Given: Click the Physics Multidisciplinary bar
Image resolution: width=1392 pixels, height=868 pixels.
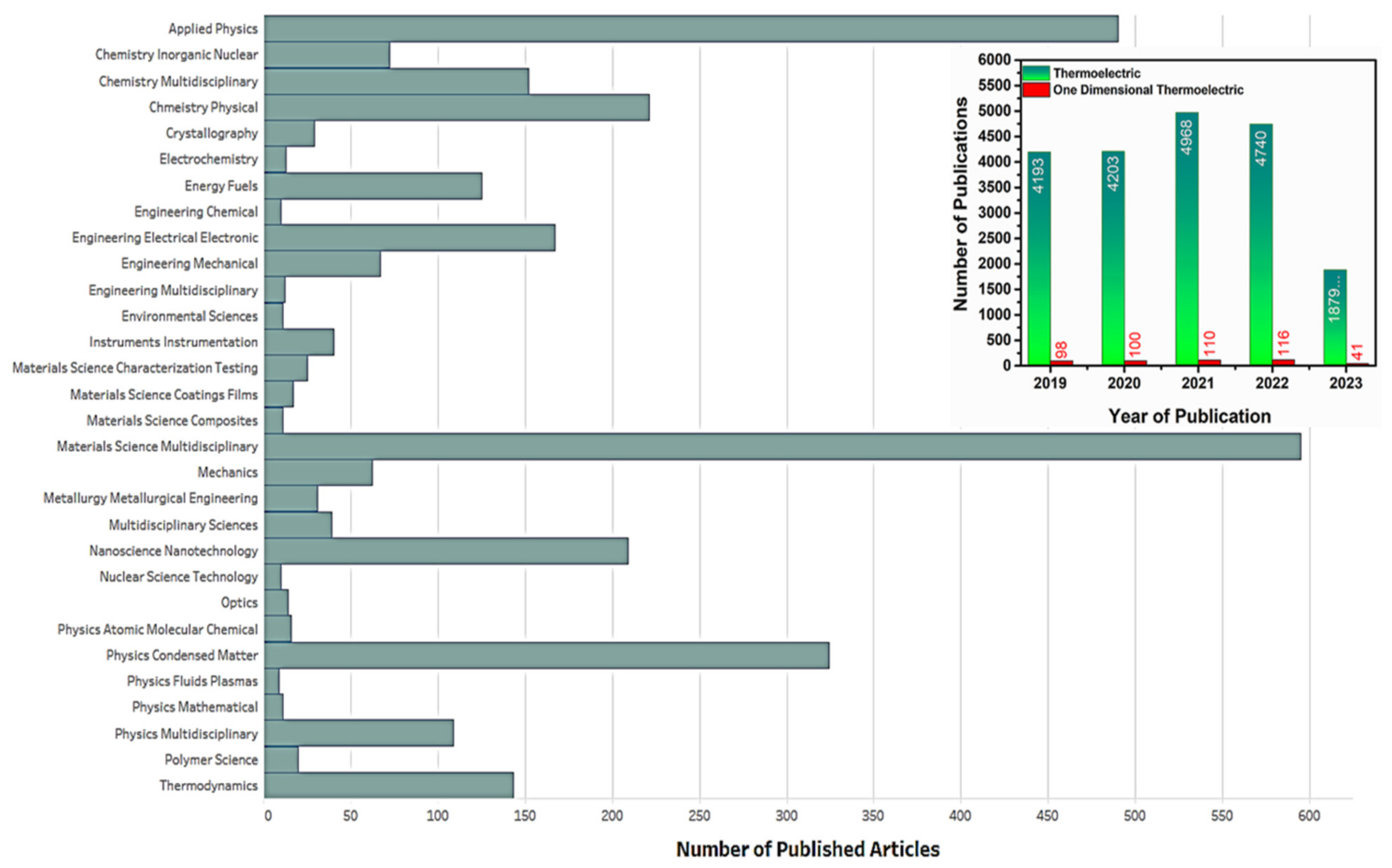Looking at the screenshot, I should point(359,733).
